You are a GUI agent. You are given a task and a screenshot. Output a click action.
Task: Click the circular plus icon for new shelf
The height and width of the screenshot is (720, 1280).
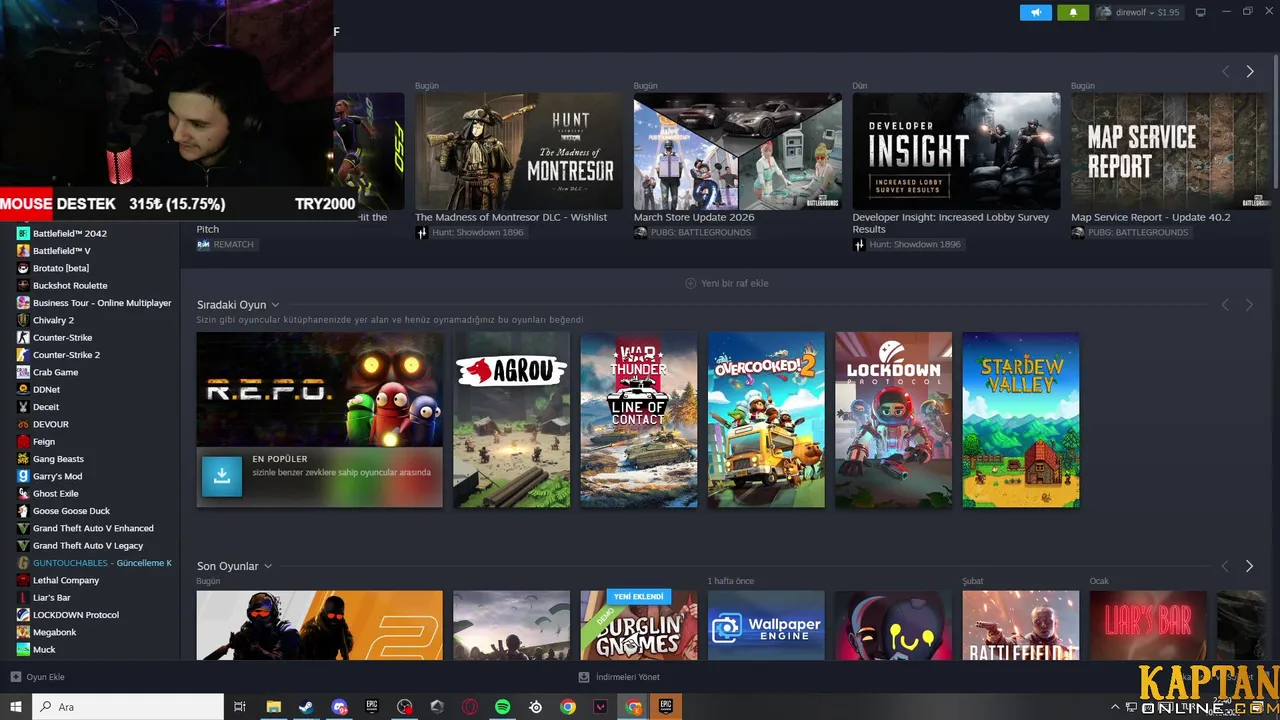(690, 283)
